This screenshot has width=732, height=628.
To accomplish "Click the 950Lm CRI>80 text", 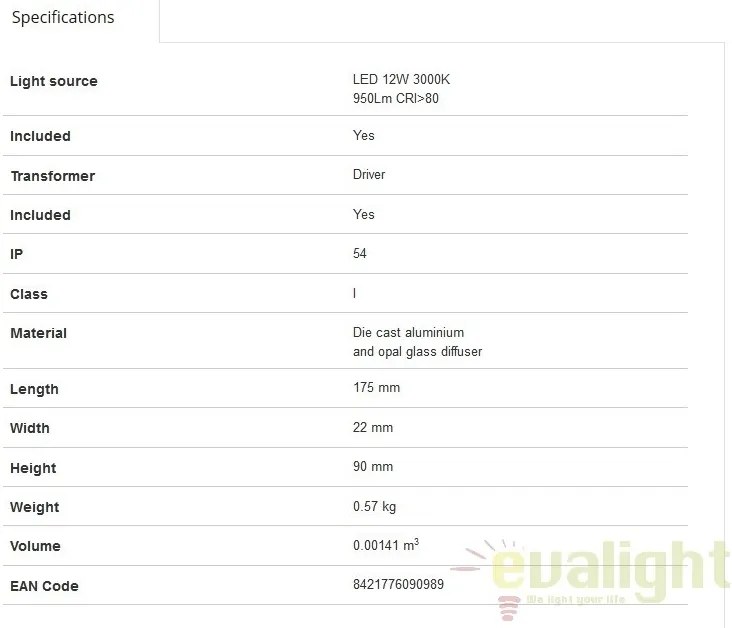I will (396, 99).
